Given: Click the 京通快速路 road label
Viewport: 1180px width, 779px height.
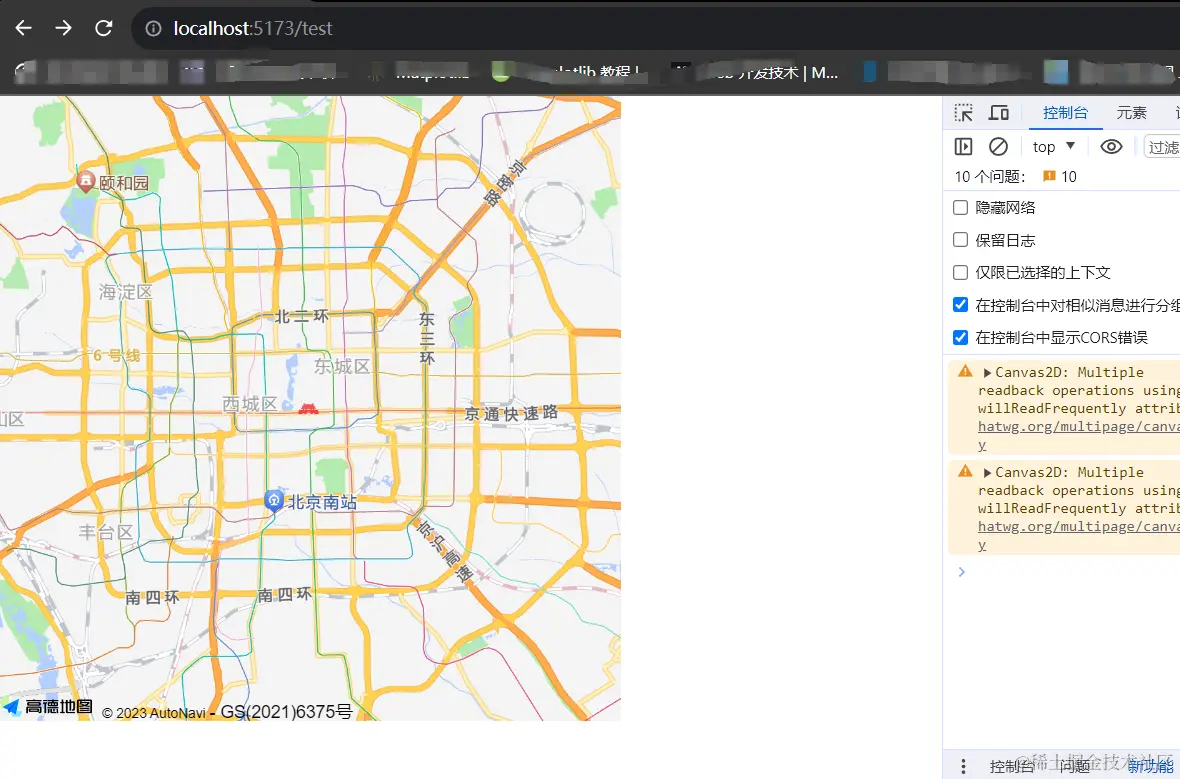Looking at the screenshot, I should pos(512,413).
